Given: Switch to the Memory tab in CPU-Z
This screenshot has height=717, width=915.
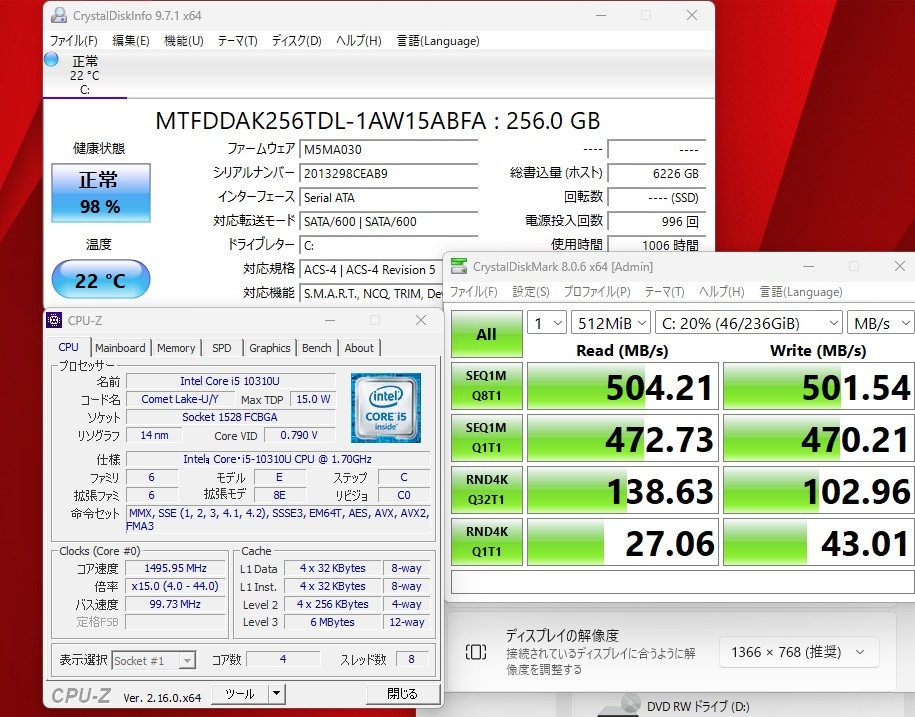Looking at the screenshot, I should 176,348.
